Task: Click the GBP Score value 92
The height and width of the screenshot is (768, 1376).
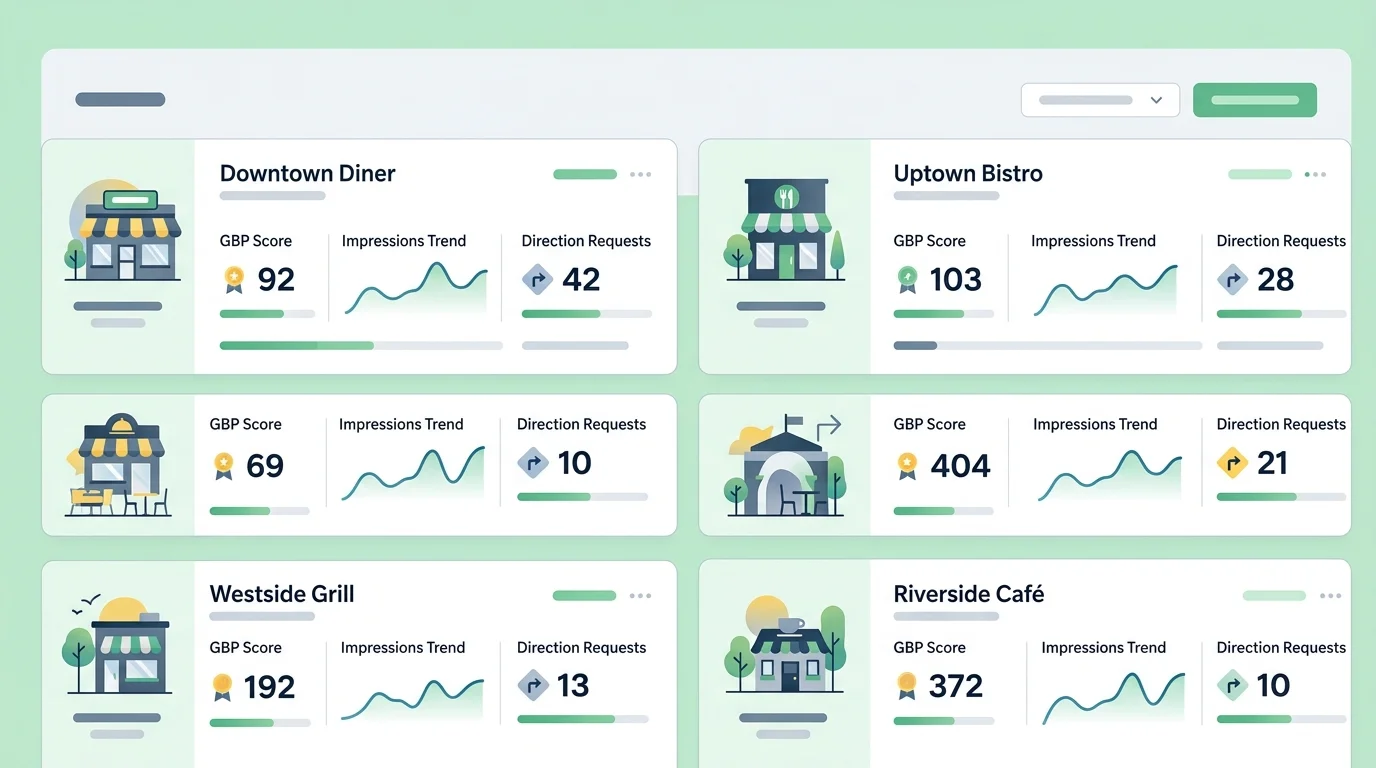Action: point(276,280)
